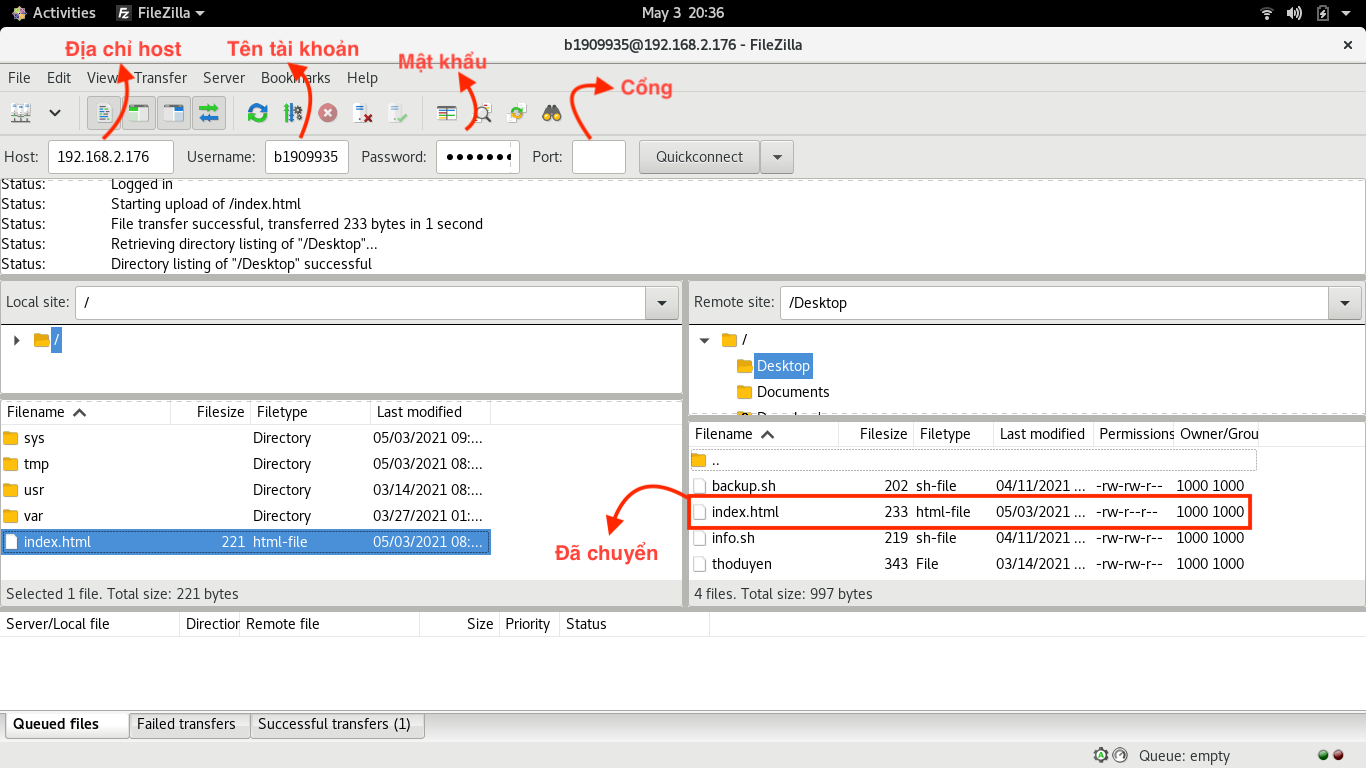Switch to the Failed transfers tab
1366x768 pixels.
point(189,724)
